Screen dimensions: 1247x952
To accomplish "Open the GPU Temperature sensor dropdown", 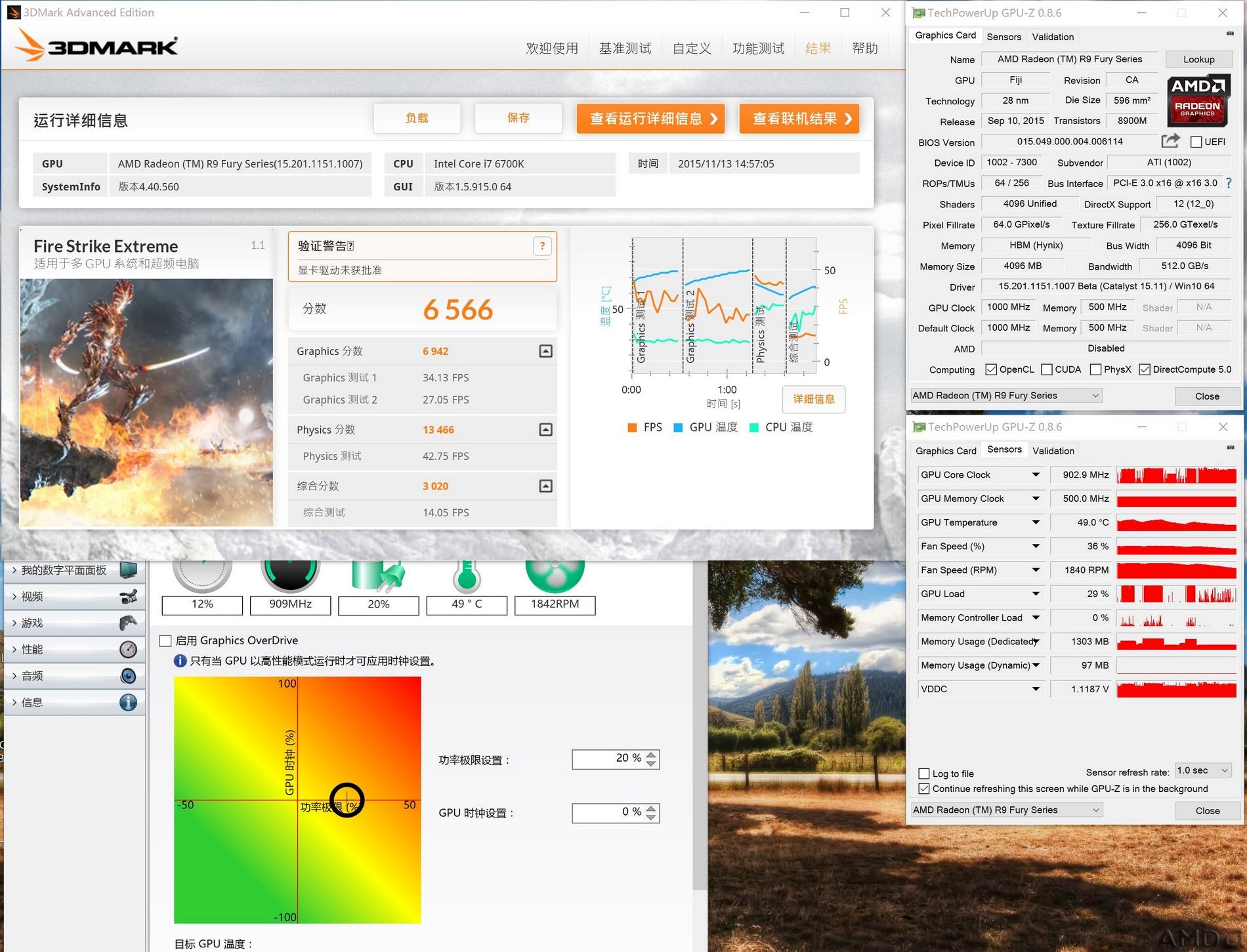I will pyautogui.click(x=1036, y=522).
